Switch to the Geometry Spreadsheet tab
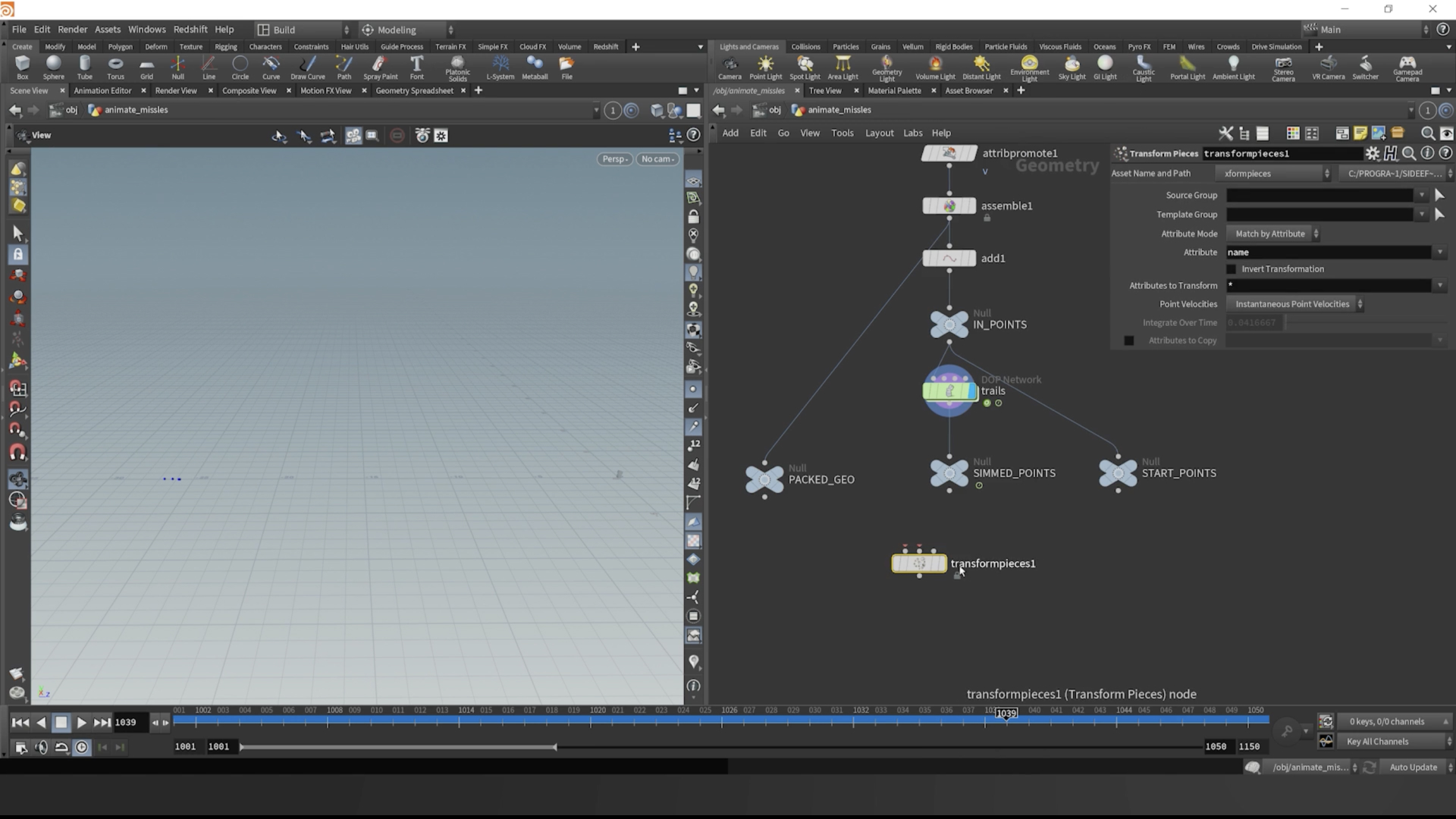Viewport: 1456px width, 819px height. coord(414,91)
